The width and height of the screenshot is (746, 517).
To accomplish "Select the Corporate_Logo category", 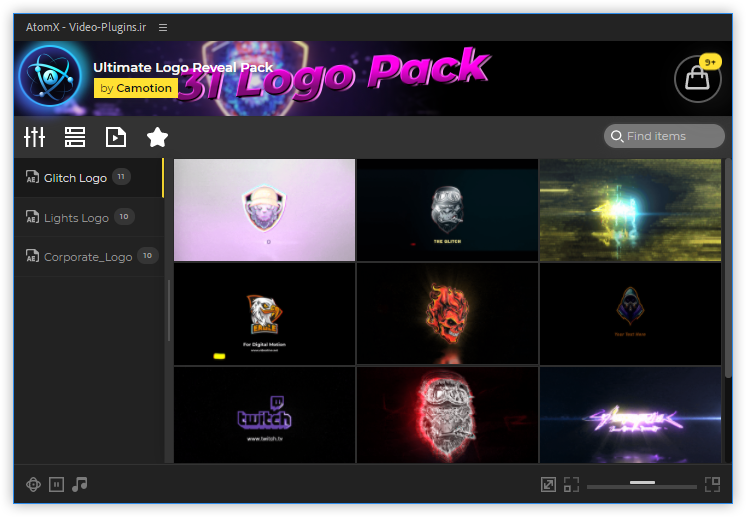I will (x=89, y=257).
